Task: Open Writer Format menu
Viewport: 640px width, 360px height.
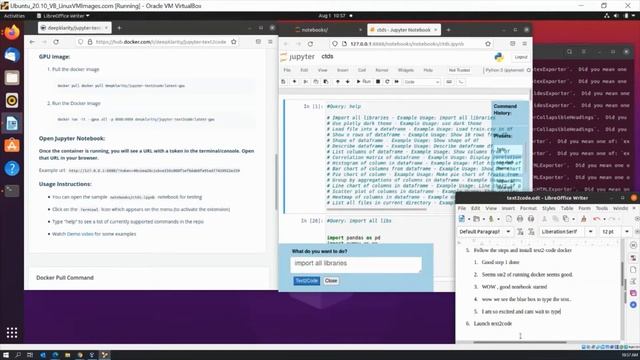Action: [528, 209]
